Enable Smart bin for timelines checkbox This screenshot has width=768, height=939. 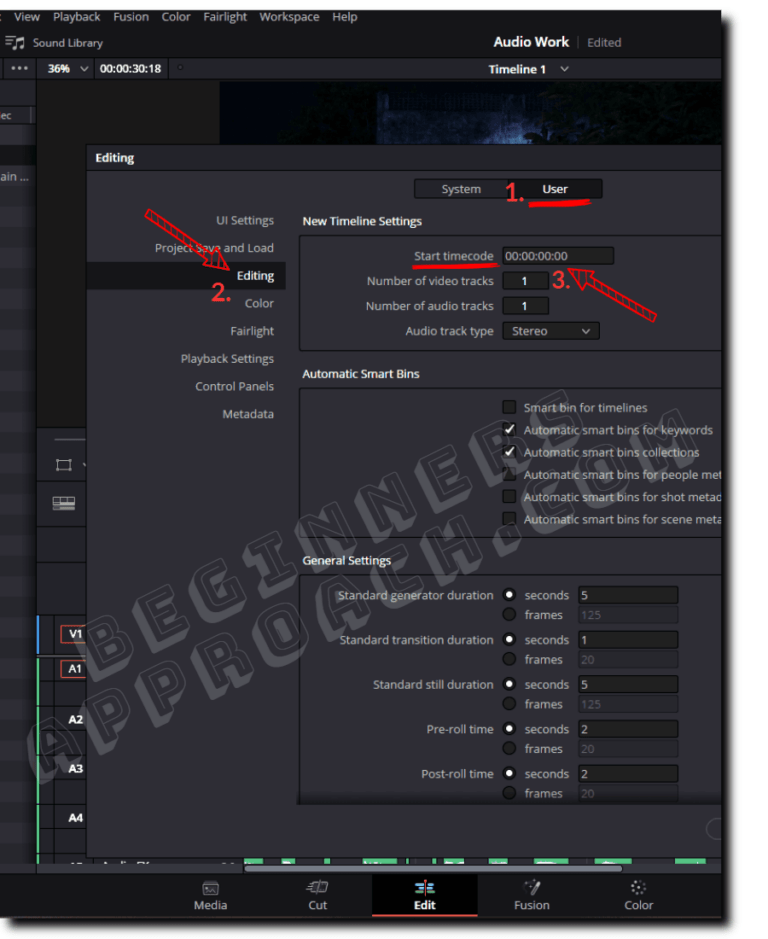coord(509,407)
